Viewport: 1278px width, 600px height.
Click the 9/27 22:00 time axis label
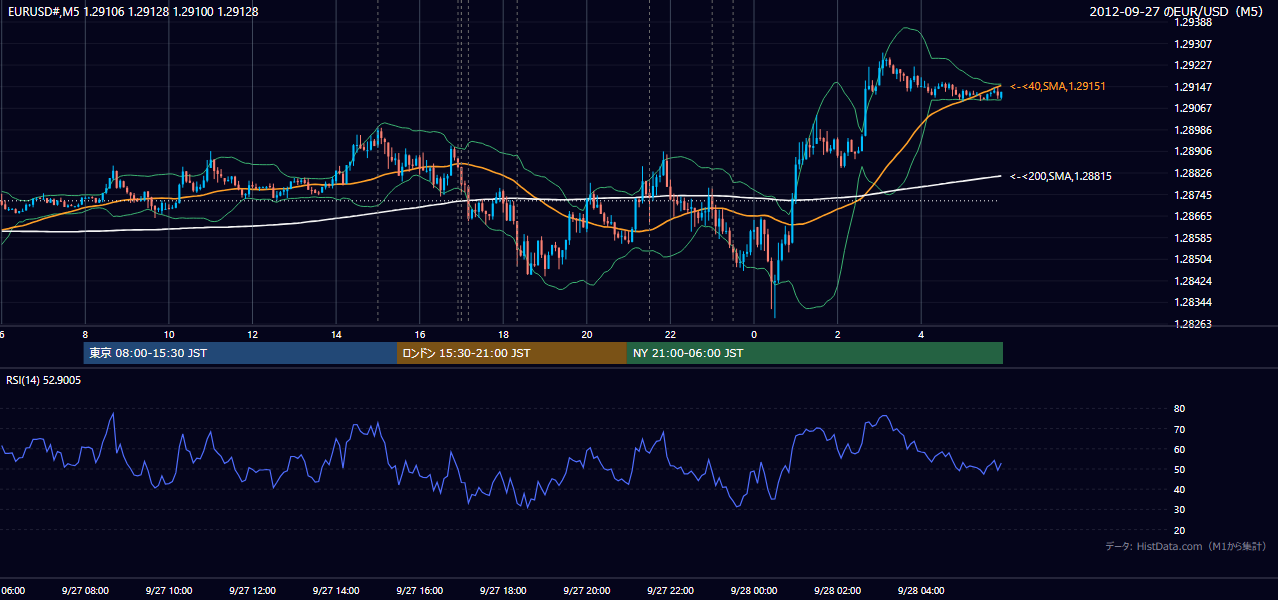pyautogui.click(x=670, y=591)
